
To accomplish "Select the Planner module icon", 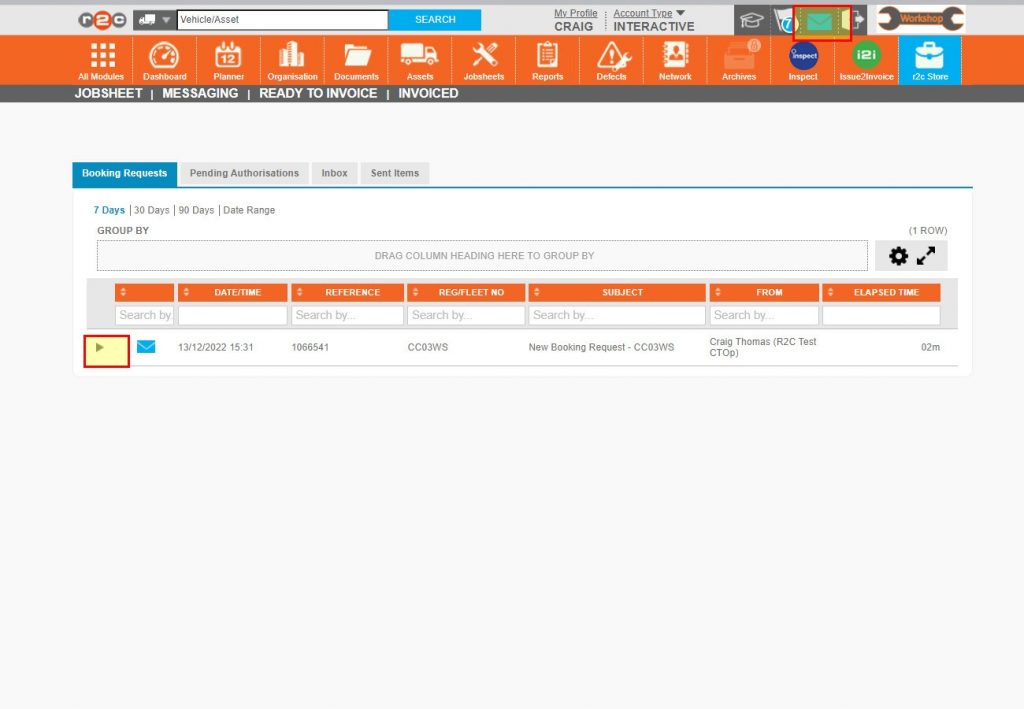I will point(228,58).
